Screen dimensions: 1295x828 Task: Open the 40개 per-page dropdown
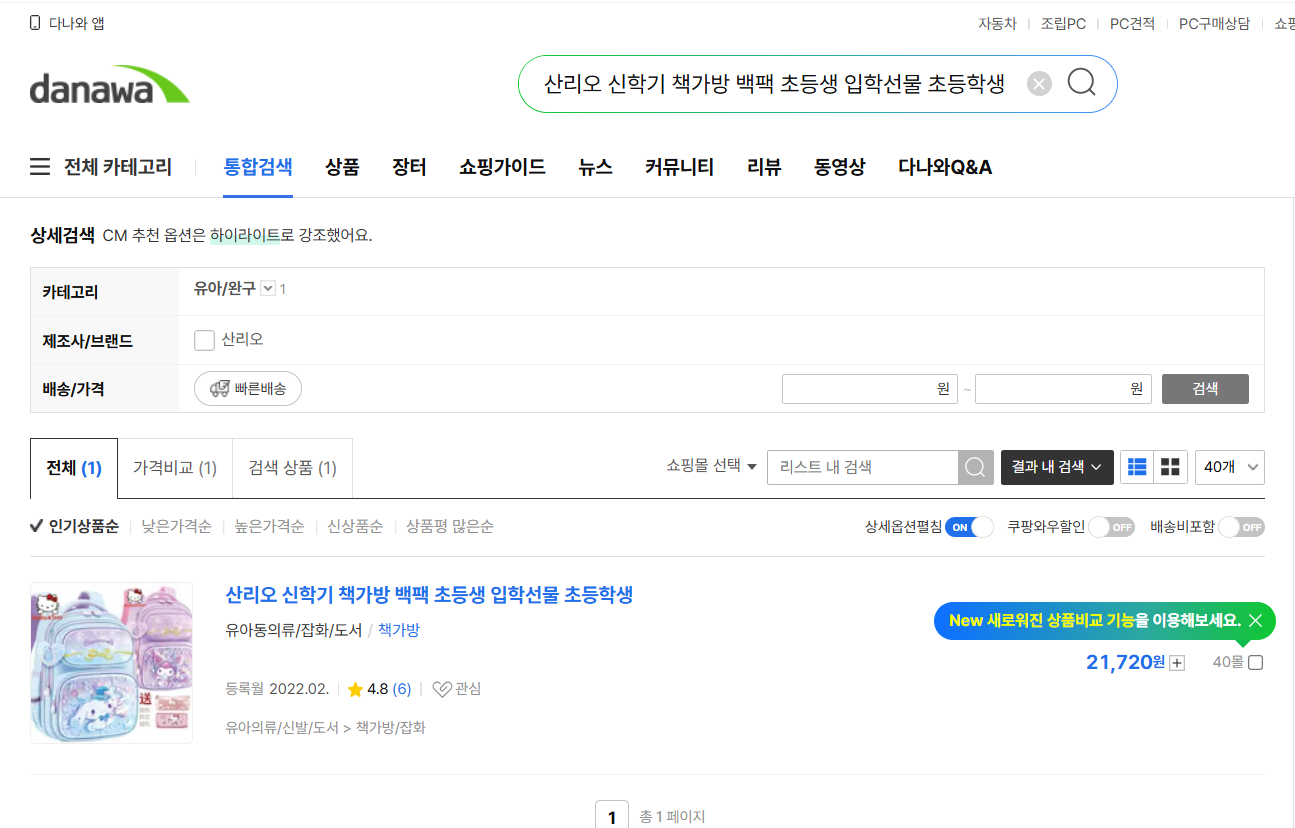[1230, 467]
